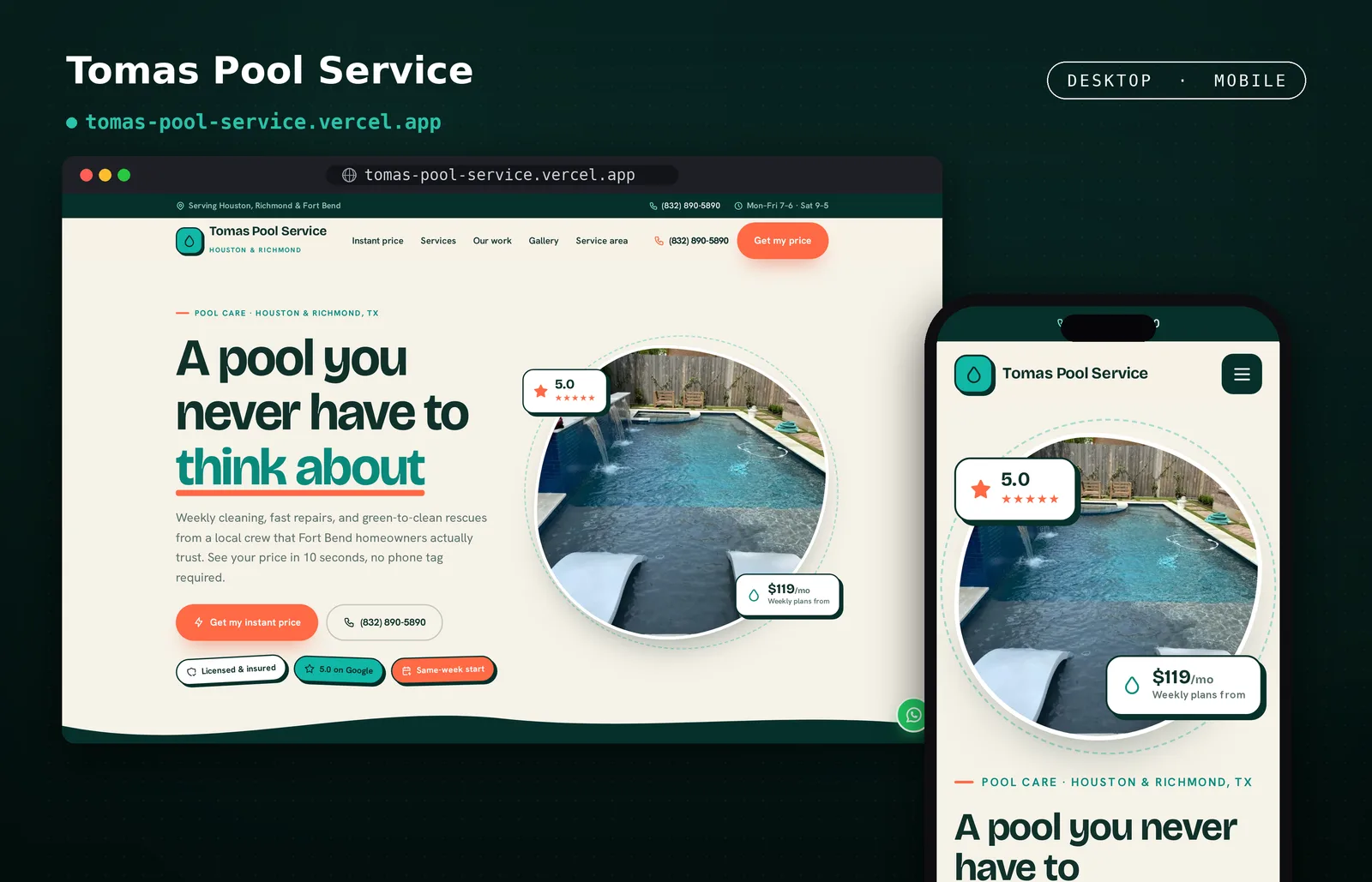Image resolution: width=1372 pixels, height=882 pixels.
Task: Open Services nav item
Action: pyautogui.click(x=438, y=241)
